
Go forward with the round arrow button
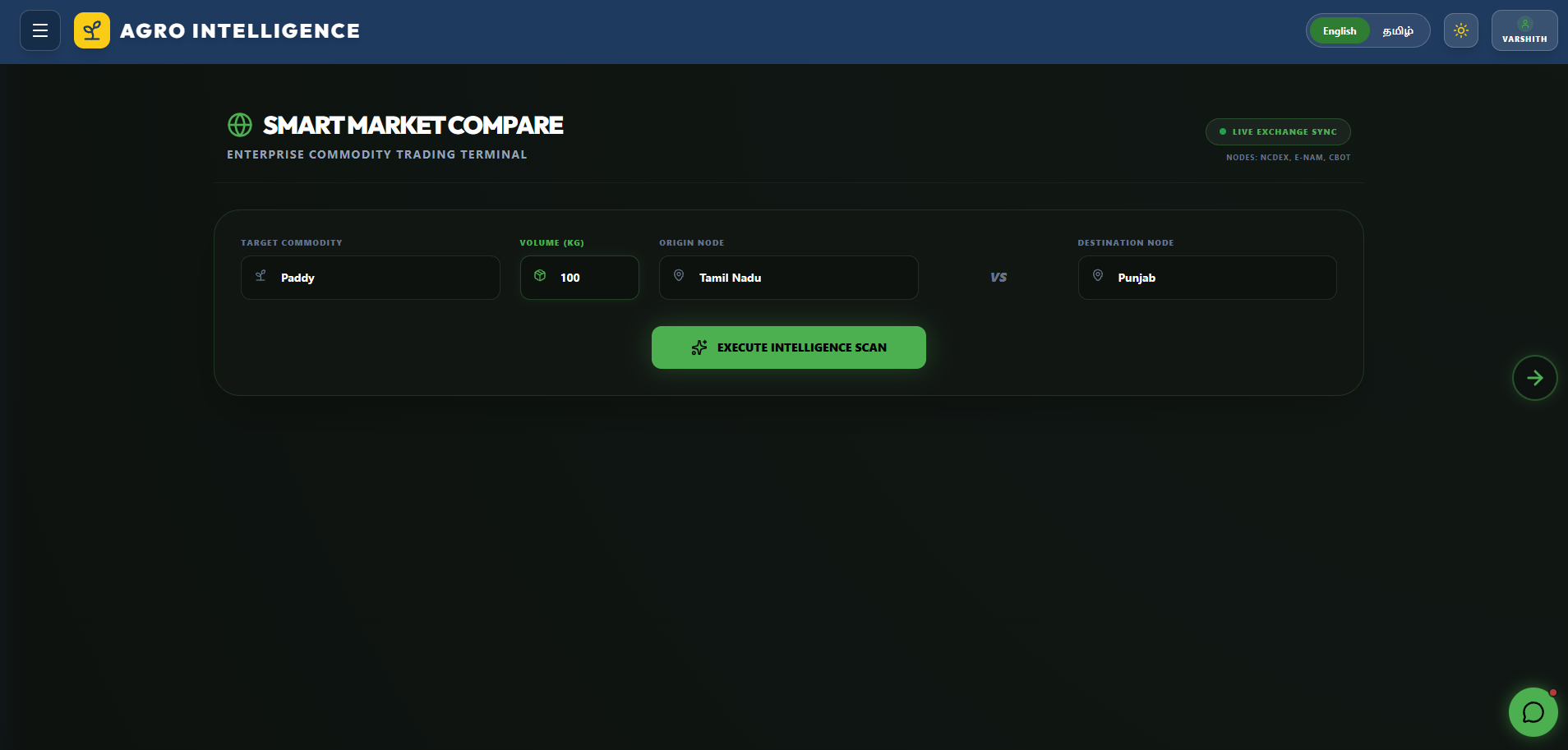tap(1535, 378)
